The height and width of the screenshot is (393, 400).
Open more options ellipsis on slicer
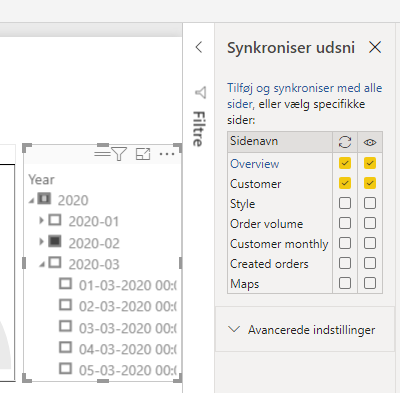pyautogui.click(x=167, y=154)
